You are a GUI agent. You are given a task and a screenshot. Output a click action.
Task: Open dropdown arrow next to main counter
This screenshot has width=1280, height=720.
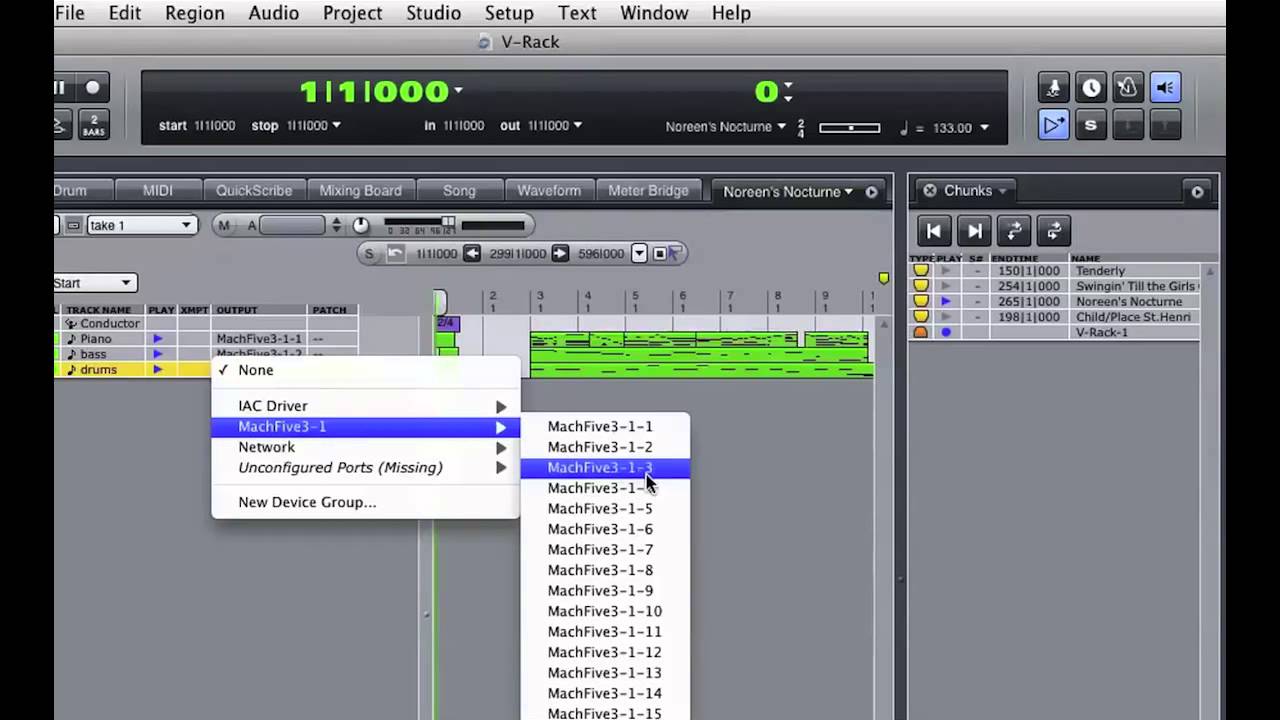pos(458,90)
